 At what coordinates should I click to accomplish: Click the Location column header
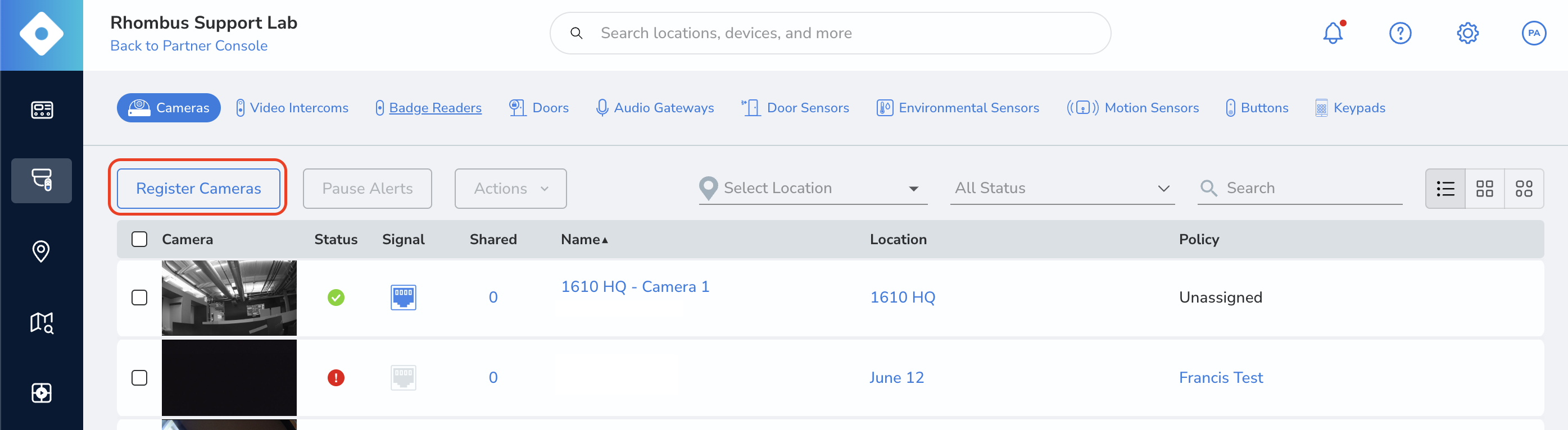pos(898,239)
